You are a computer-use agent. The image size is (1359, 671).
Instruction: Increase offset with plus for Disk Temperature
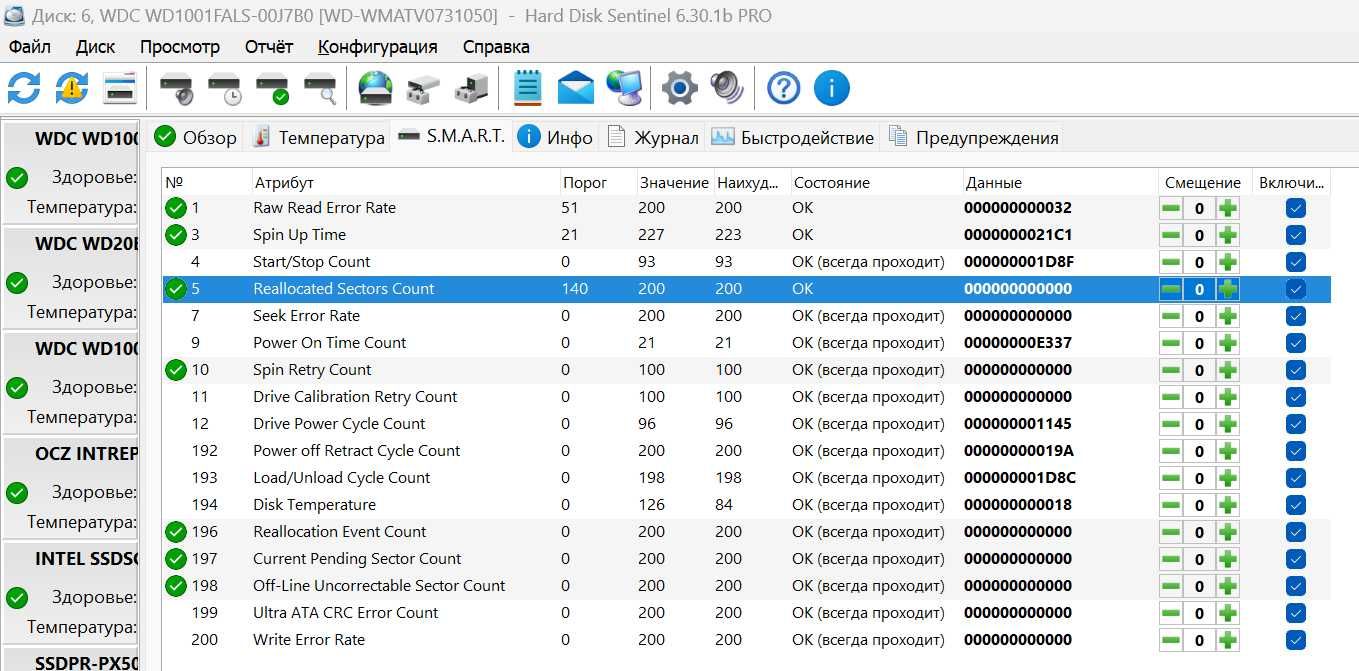point(1228,505)
